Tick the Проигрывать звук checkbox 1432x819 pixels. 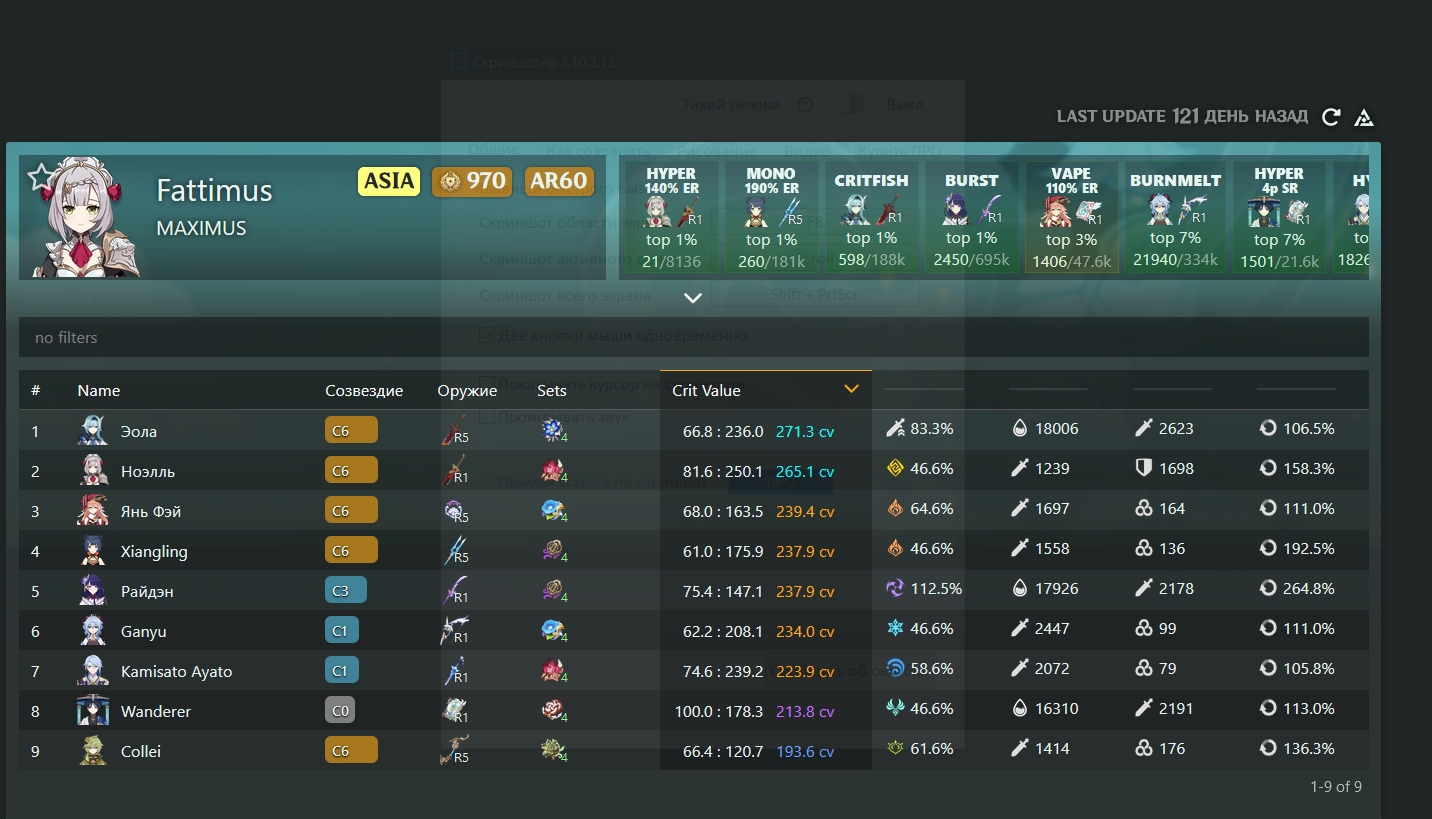click(x=487, y=416)
